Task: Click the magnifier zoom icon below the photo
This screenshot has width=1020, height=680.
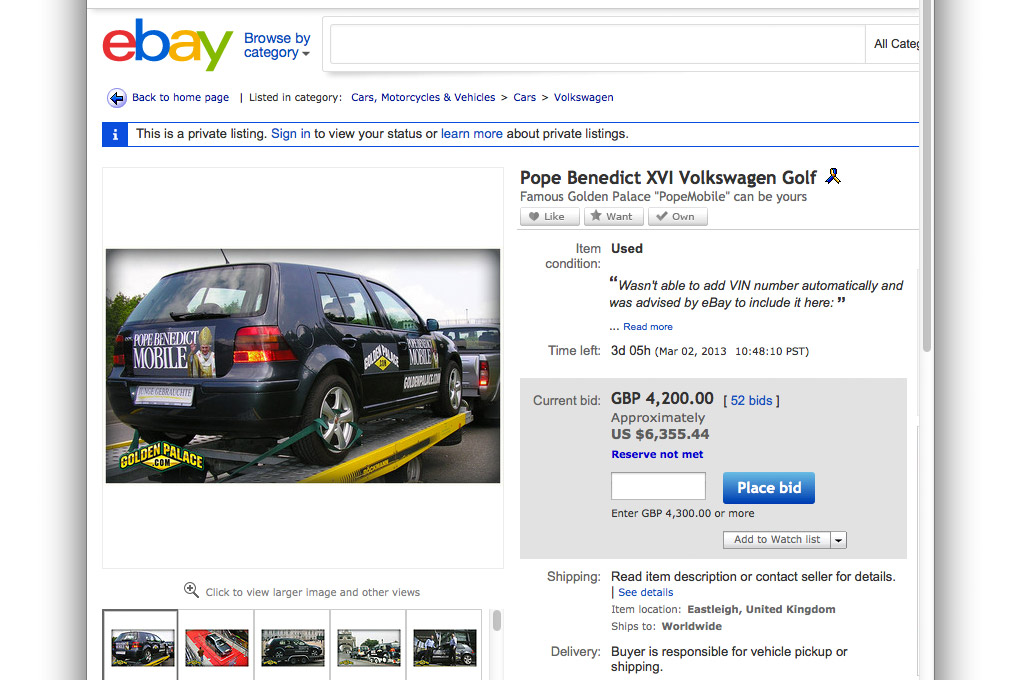Action: 191,590
